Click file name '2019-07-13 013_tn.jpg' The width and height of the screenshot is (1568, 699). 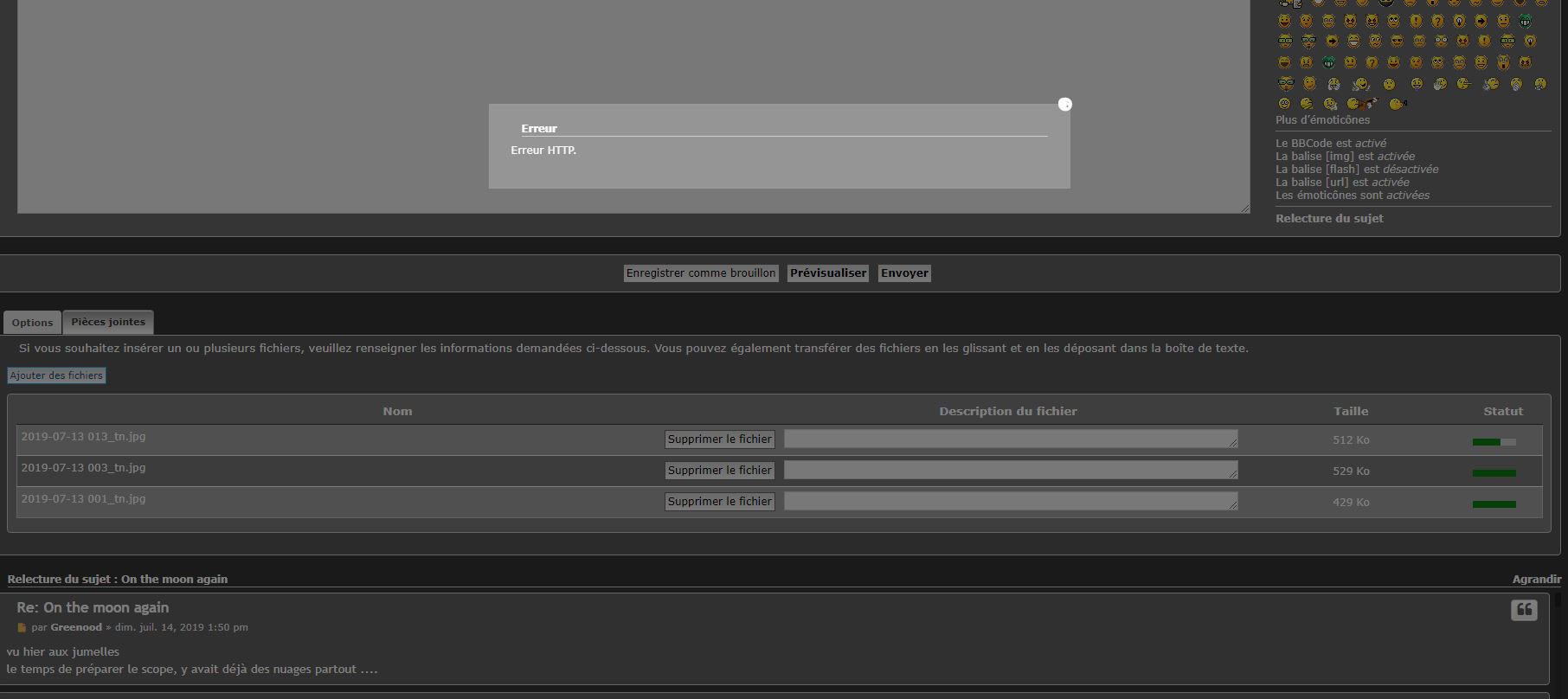point(83,437)
